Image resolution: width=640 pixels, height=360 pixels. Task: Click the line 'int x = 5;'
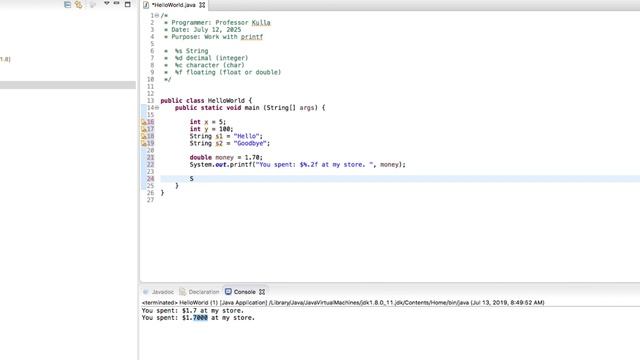coord(207,122)
